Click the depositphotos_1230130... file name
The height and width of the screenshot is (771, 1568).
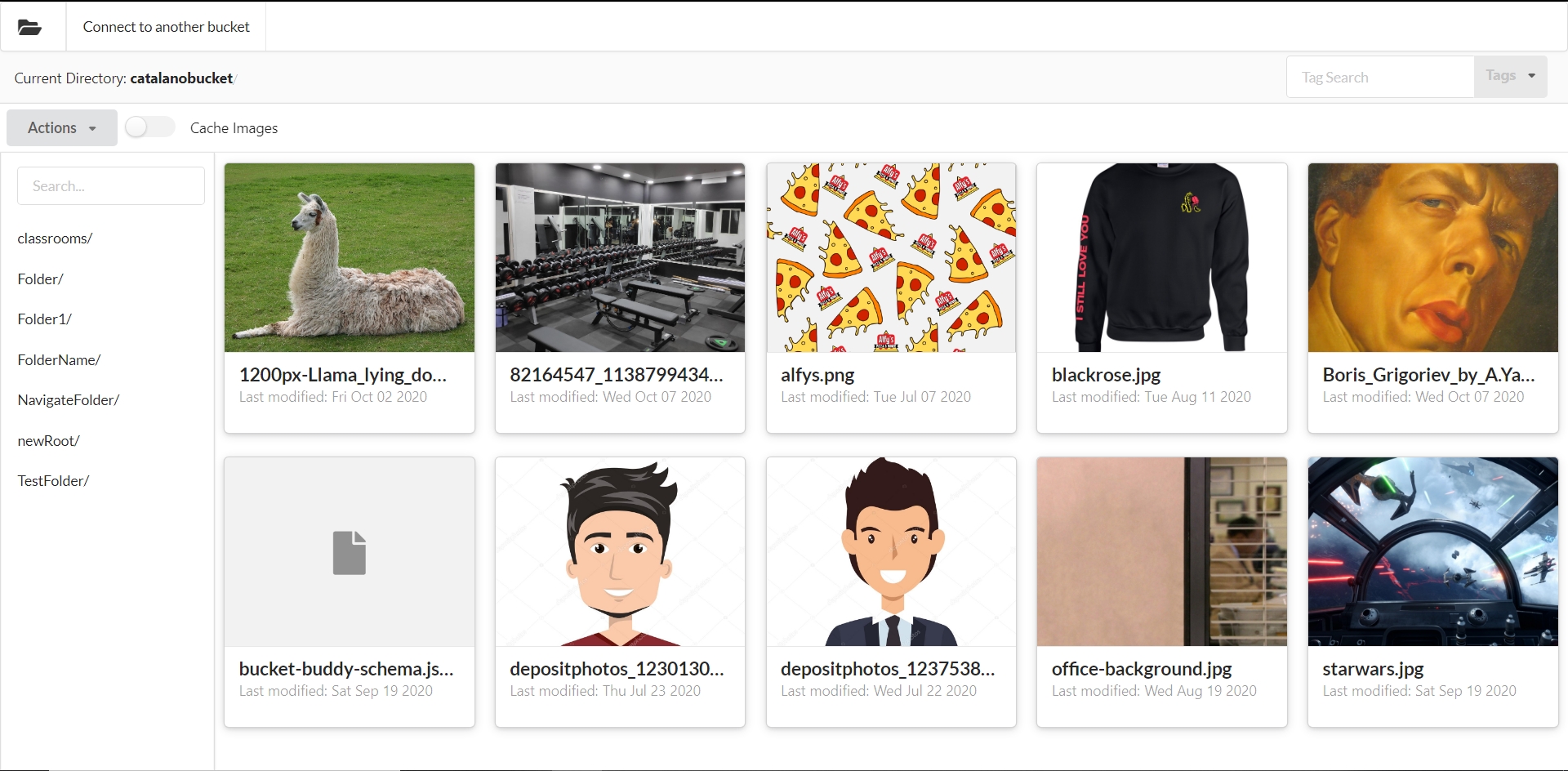coord(617,669)
